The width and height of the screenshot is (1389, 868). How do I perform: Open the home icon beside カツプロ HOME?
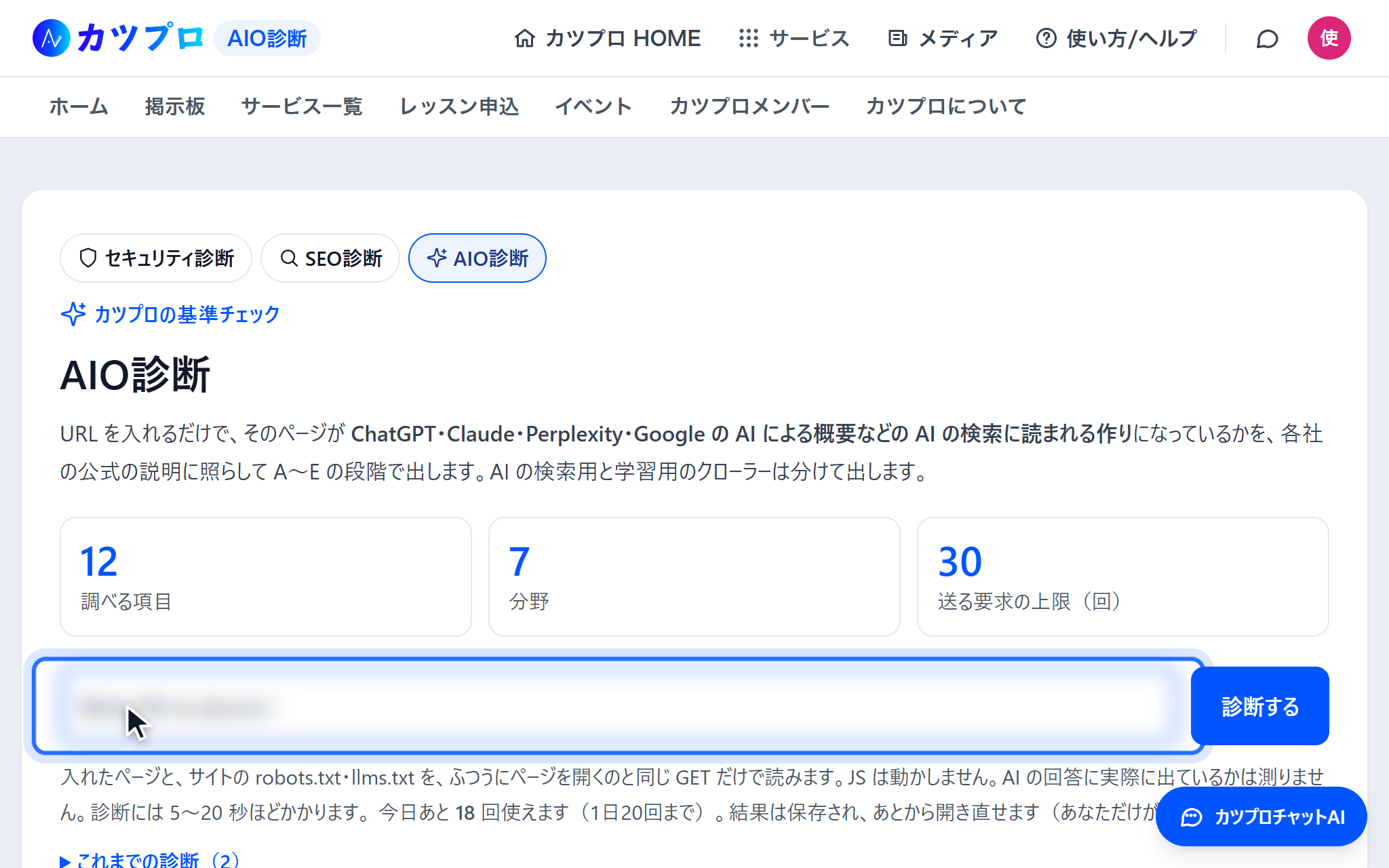coord(524,39)
